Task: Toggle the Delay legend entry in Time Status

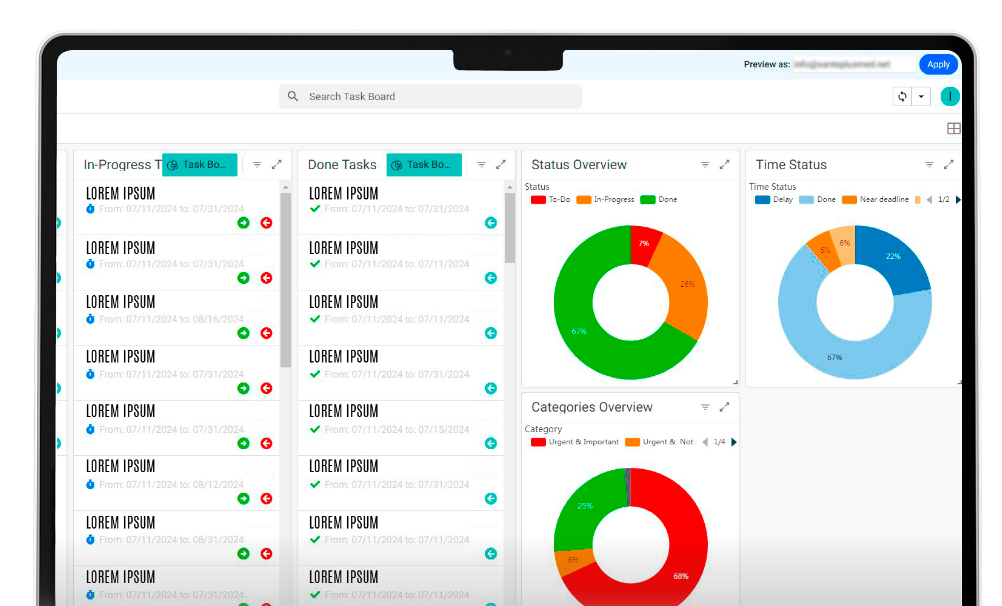Action: pos(773,200)
